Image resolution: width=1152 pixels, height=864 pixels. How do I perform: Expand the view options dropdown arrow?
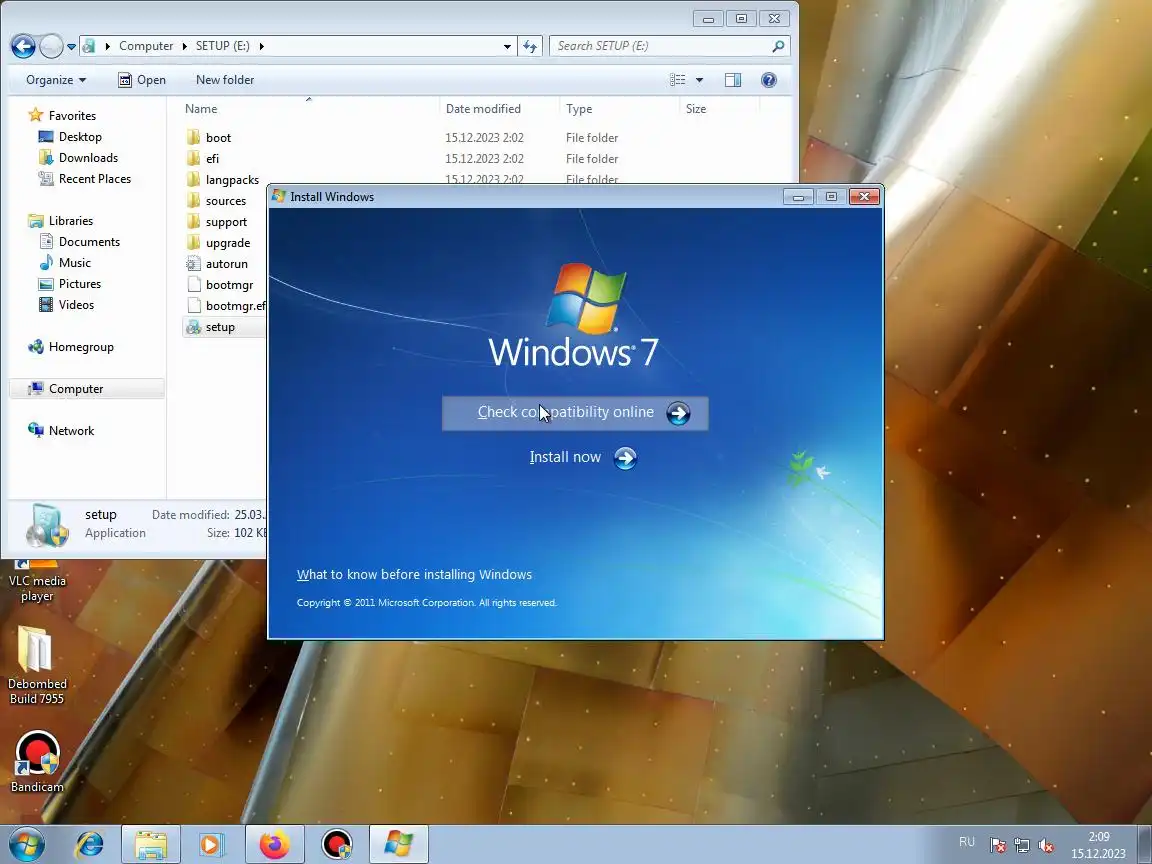(699, 79)
